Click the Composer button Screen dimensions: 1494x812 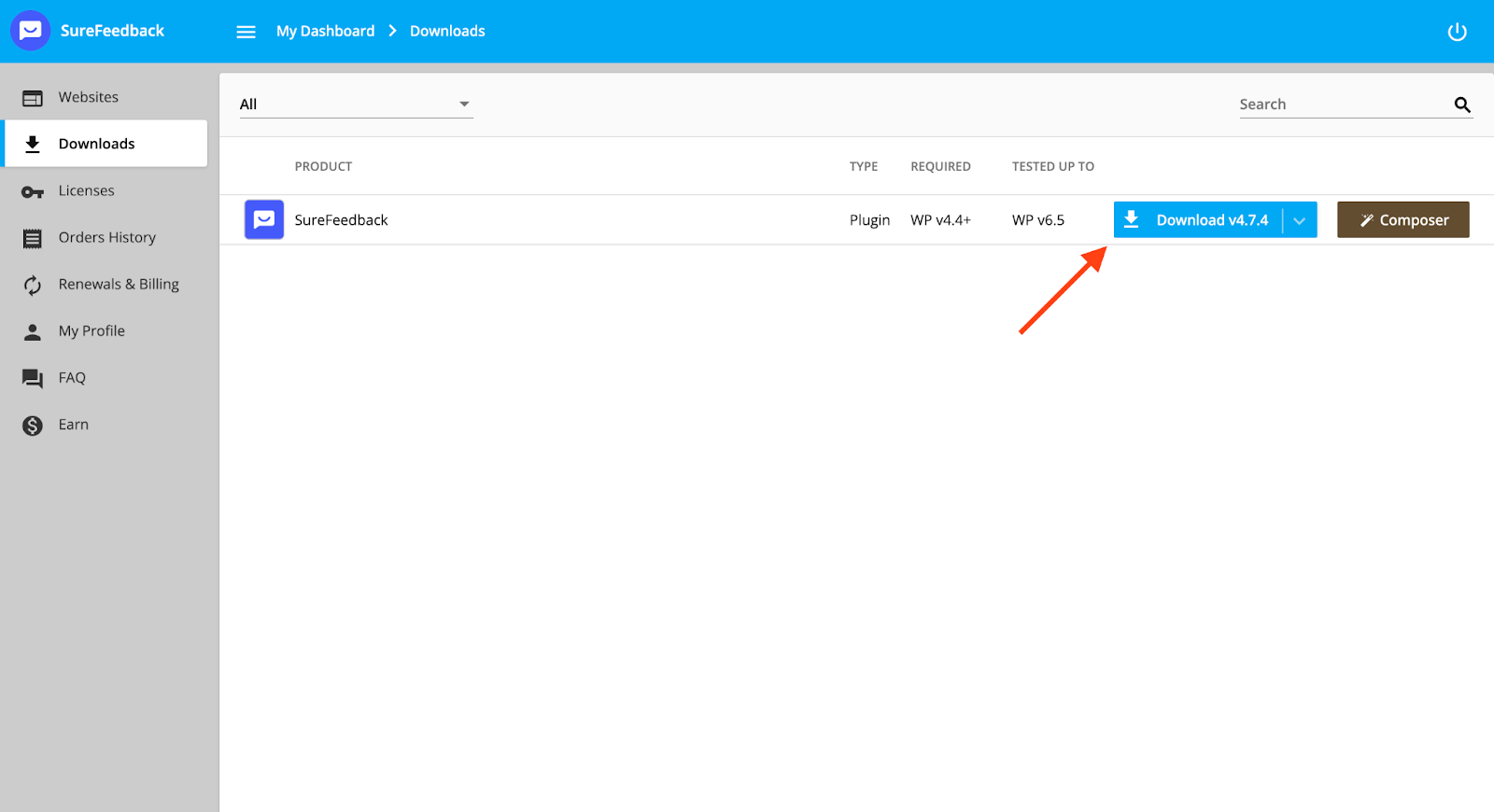pos(1402,220)
